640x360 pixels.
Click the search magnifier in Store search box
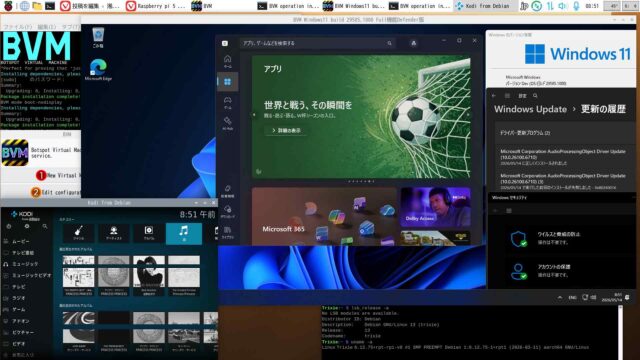389,43
